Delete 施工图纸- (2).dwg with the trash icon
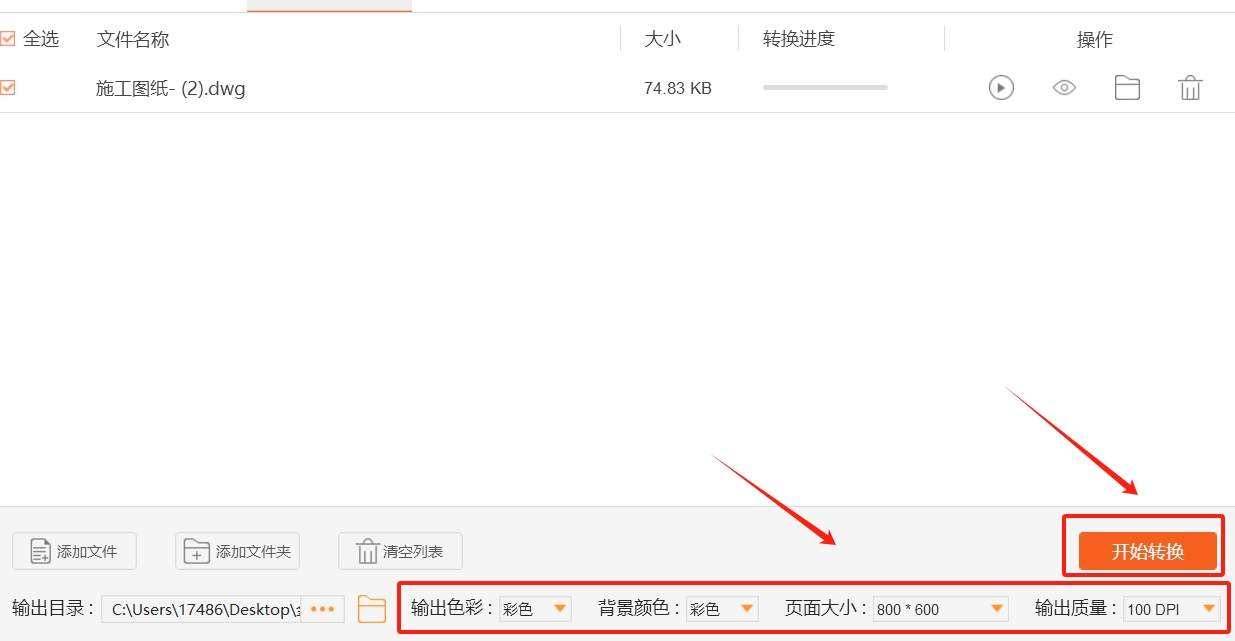Viewport: 1235px width, 641px height. point(1190,87)
